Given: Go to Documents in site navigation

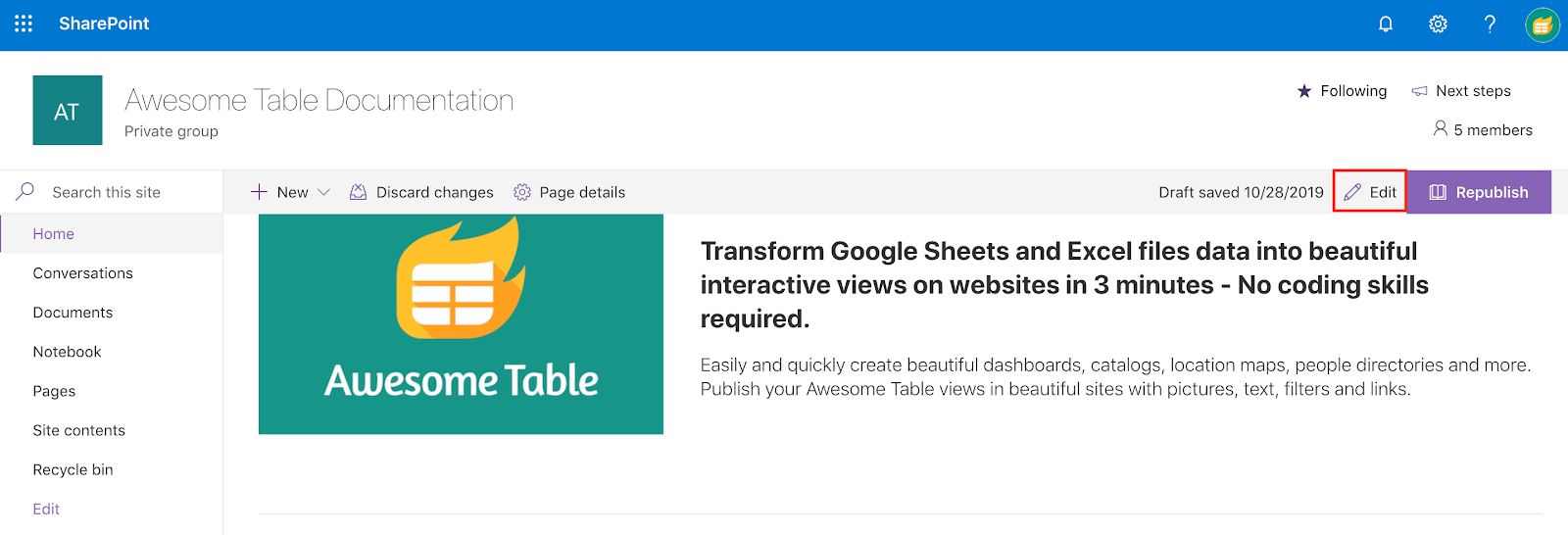Looking at the screenshot, I should [73, 313].
